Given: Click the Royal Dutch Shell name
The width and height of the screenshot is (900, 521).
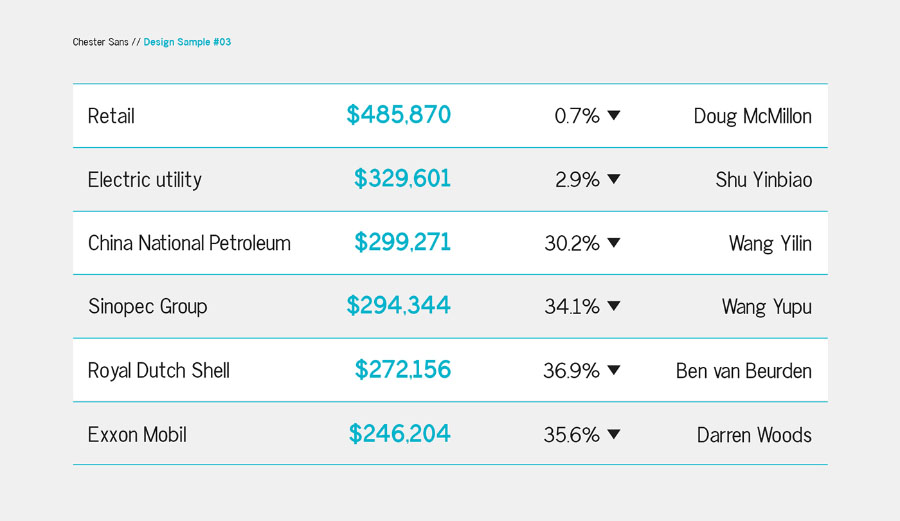Looking at the screenshot, I should pyautogui.click(x=159, y=371).
